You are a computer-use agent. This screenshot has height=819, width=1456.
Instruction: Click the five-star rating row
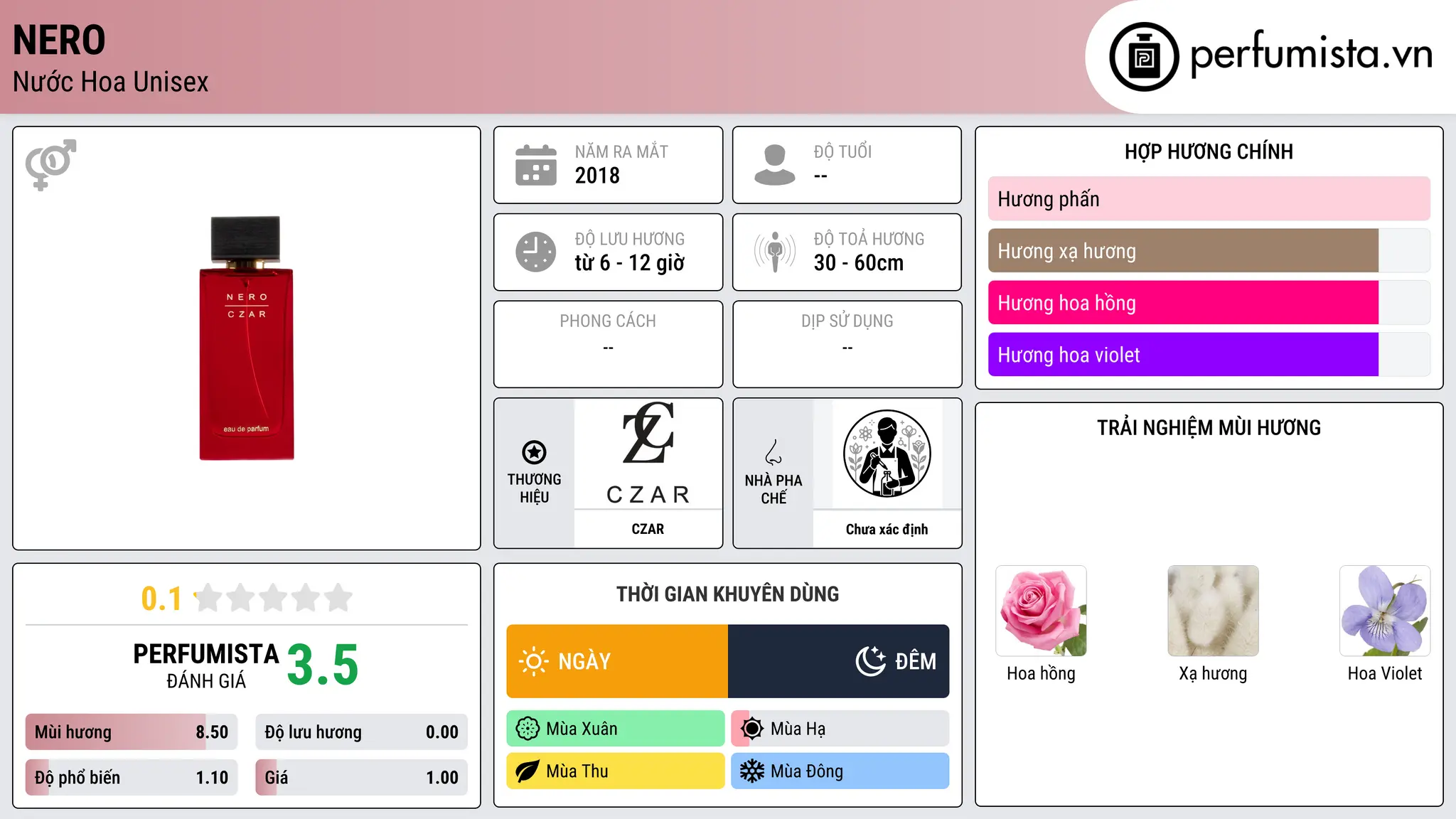(274, 598)
